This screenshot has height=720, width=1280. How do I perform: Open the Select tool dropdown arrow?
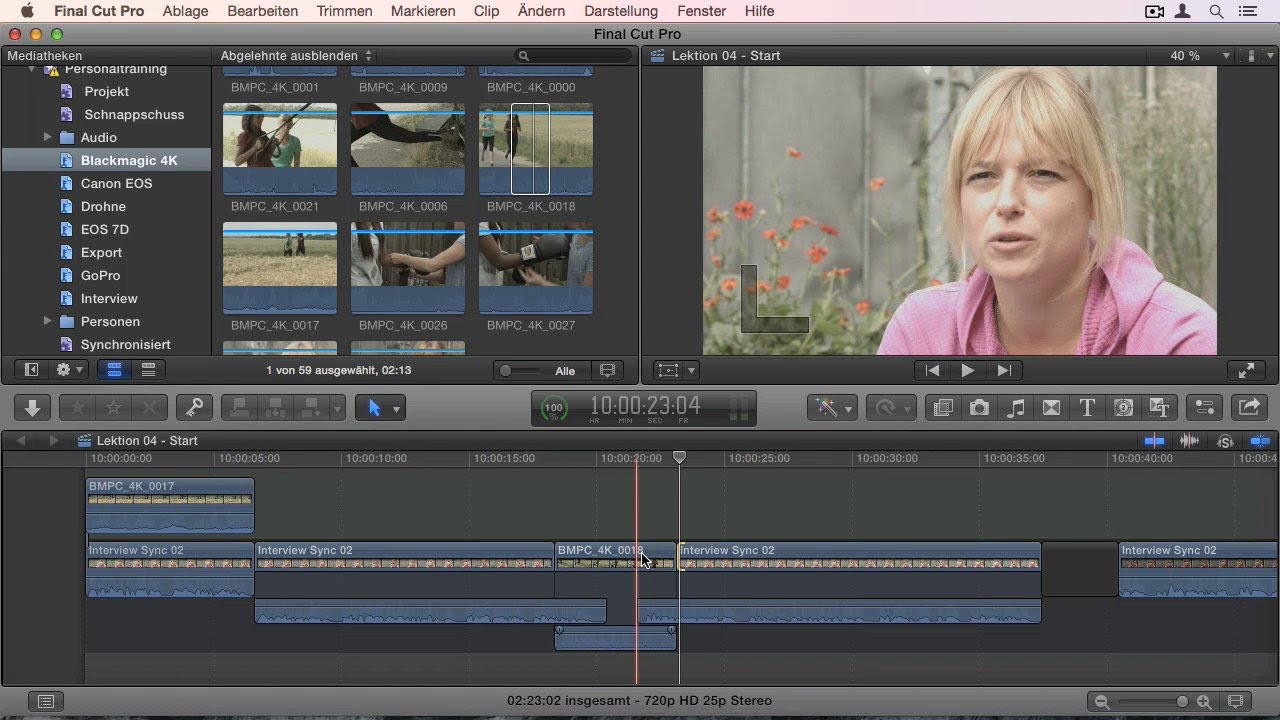coord(396,408)
